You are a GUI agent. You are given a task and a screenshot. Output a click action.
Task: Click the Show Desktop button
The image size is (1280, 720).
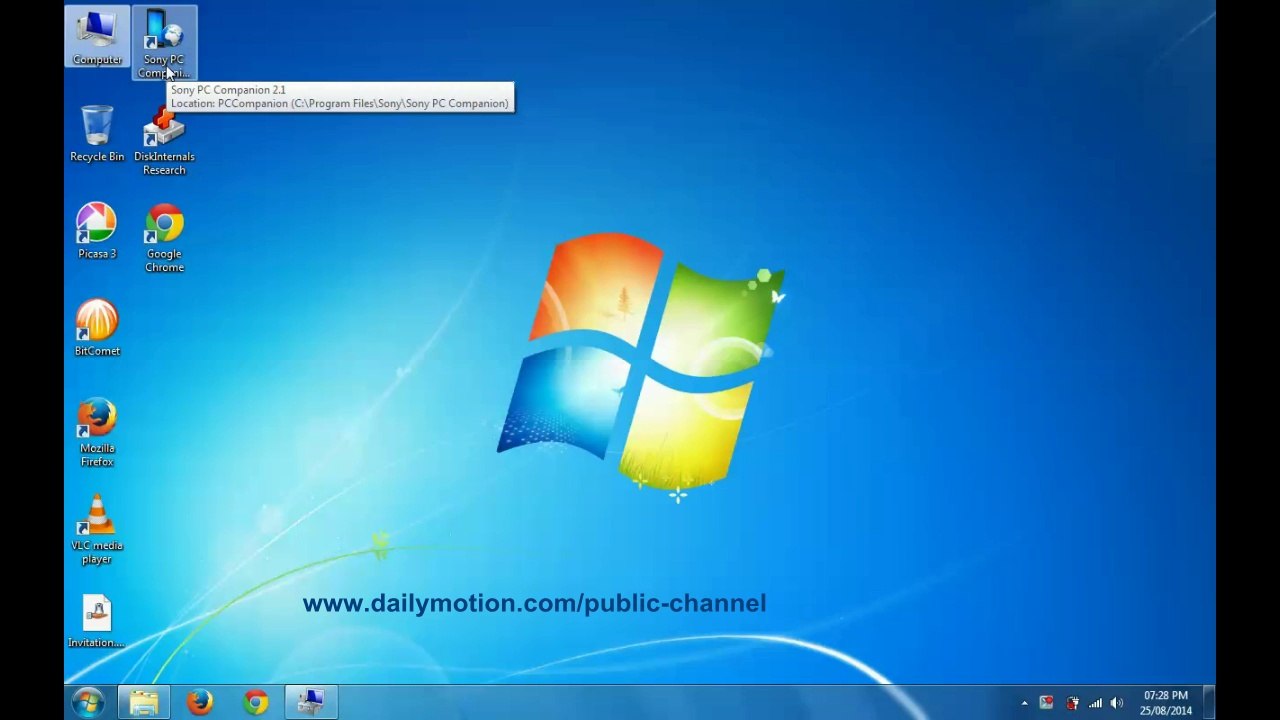click(x=1209, y=702)
